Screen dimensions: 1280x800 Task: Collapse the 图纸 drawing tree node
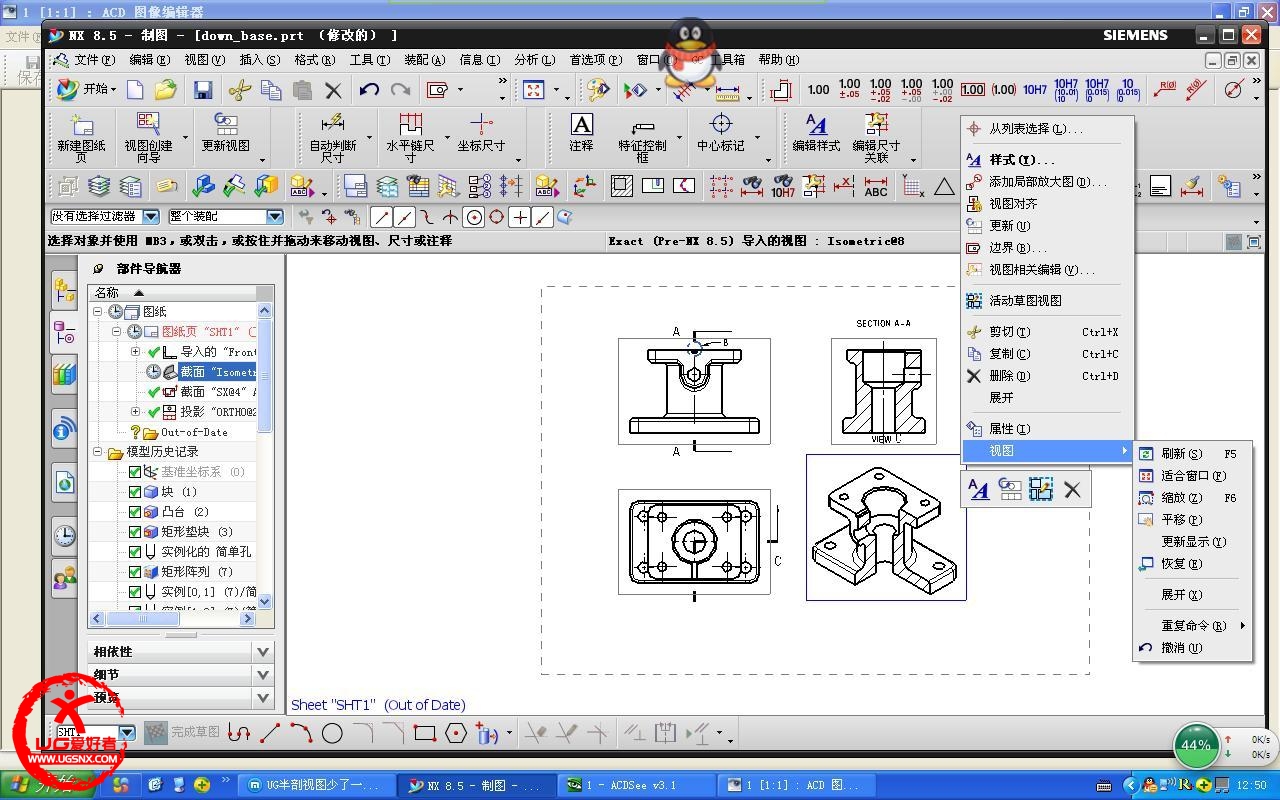pos(99,312)
